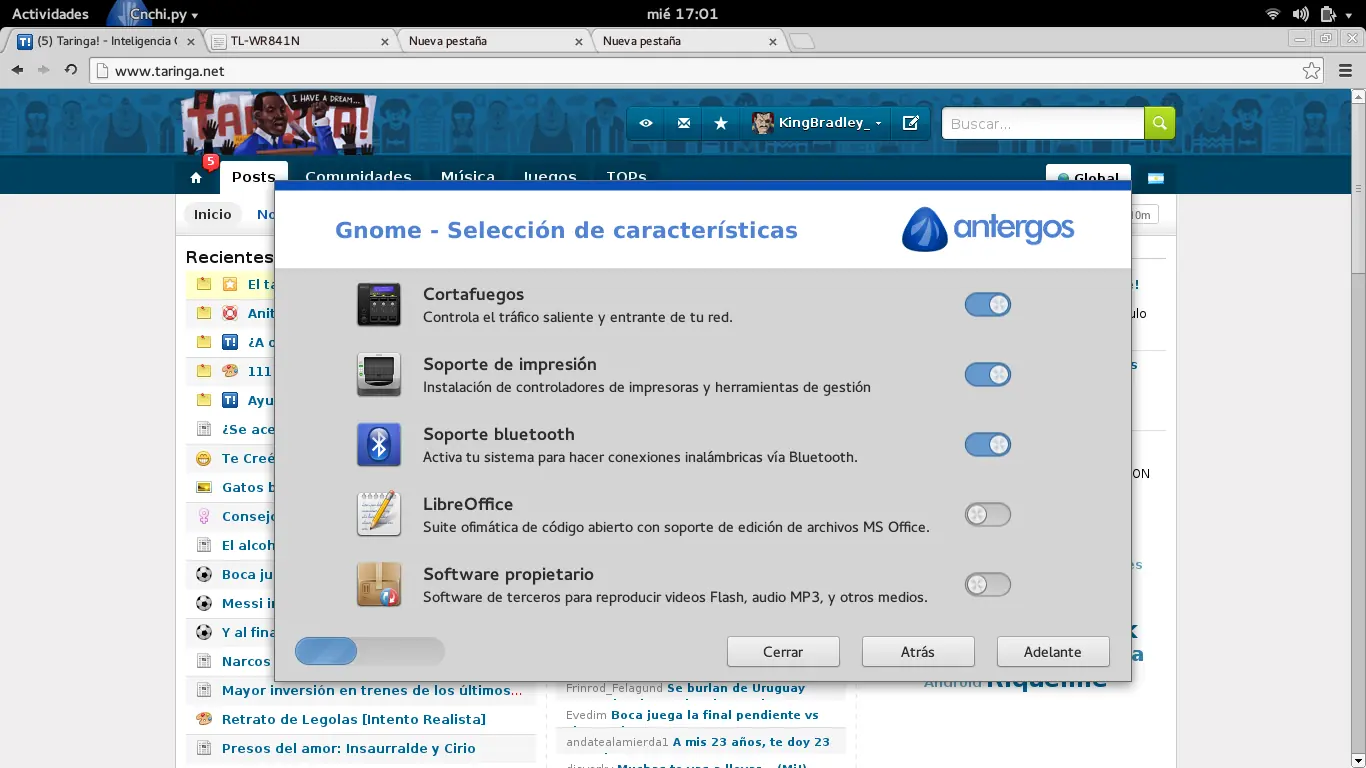This screenshot has height=768, width=1366.
Task: Click the Argentina flag icon
Action: [x=1156, y=178]
